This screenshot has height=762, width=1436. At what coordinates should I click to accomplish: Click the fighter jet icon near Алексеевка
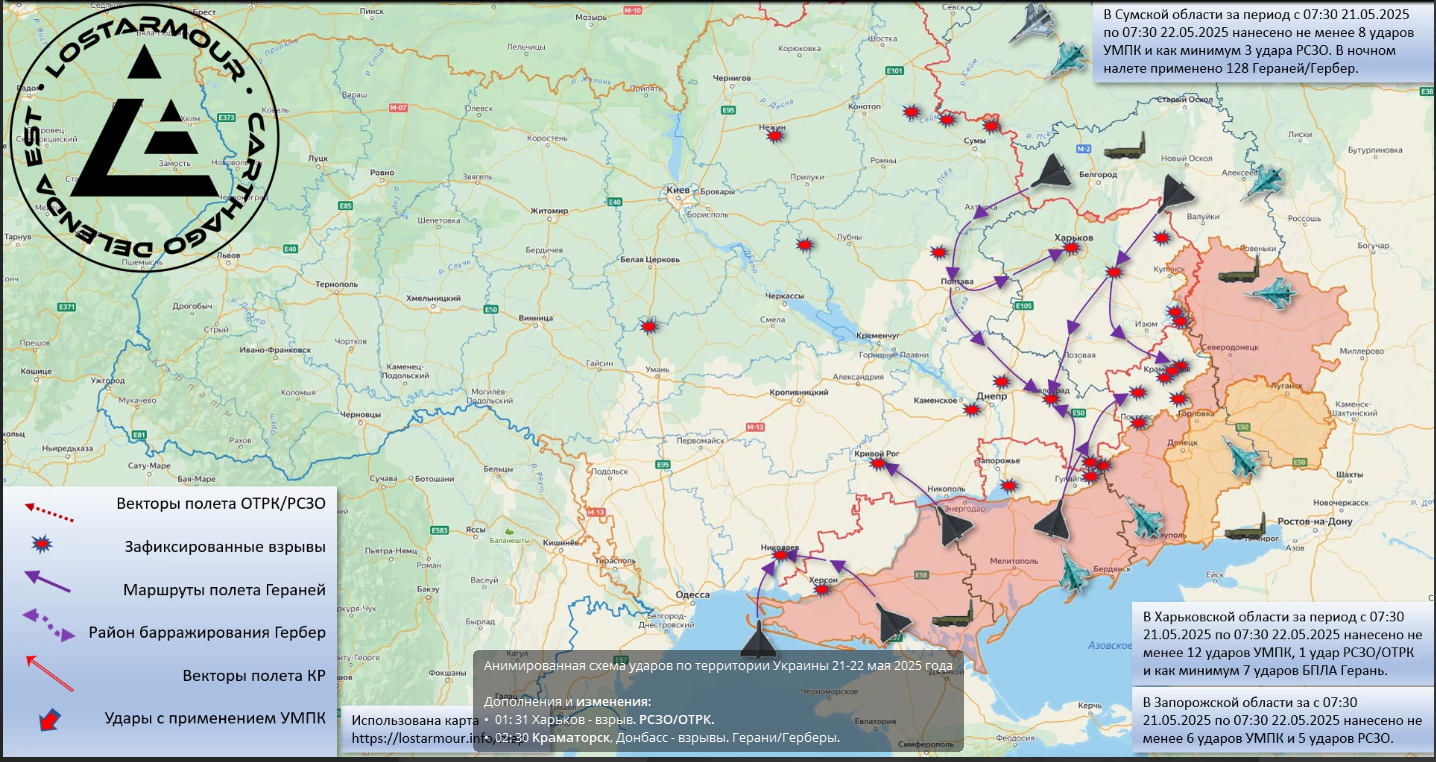(x=1262, y=180)
